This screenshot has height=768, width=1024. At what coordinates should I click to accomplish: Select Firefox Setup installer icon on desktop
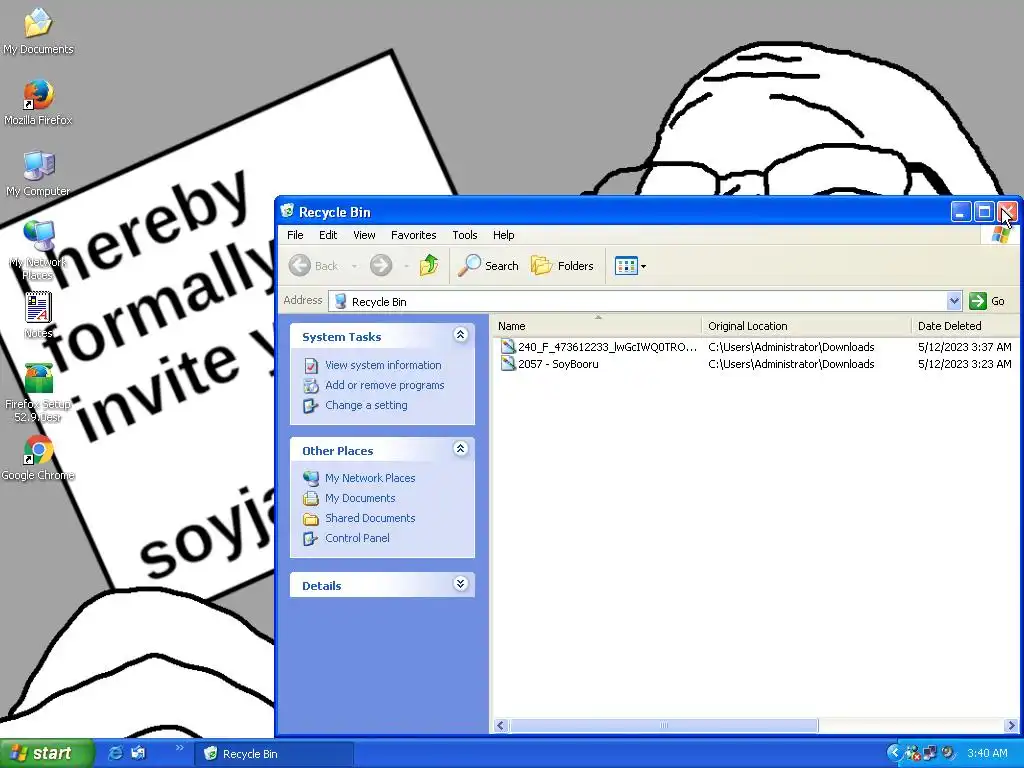point(38,392)
